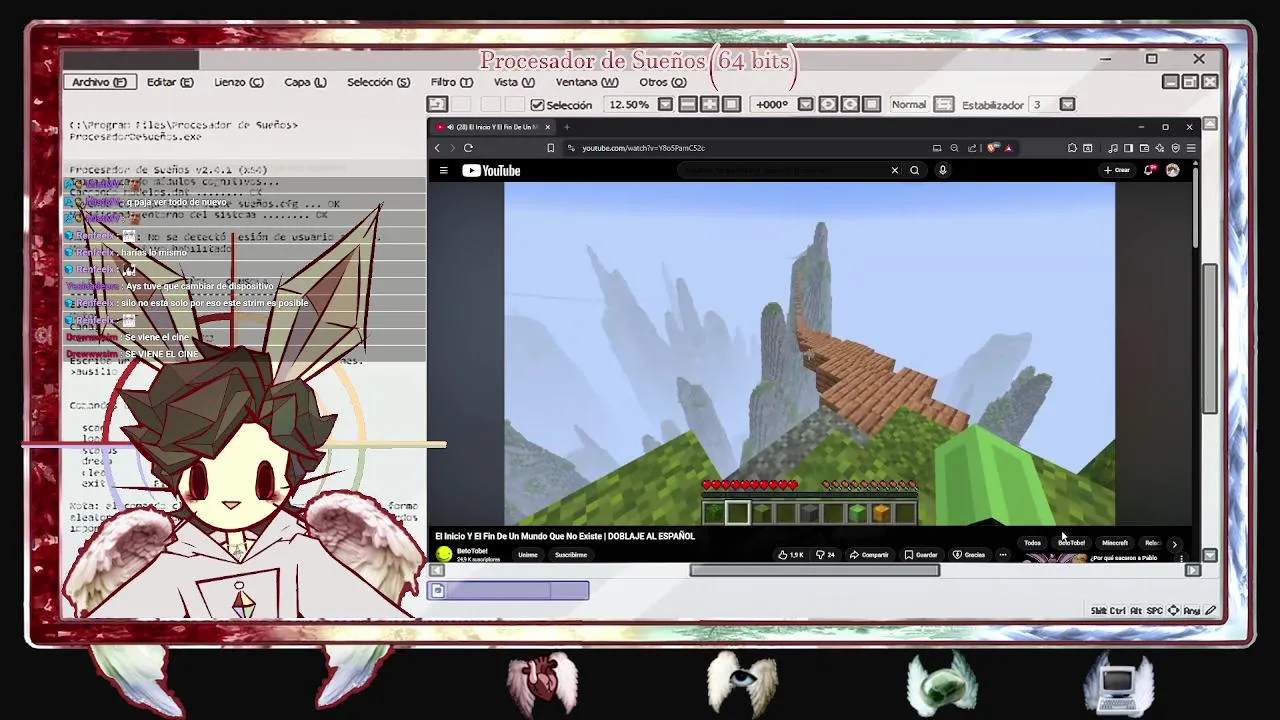Click the 12.50% zoom value field
The height and width of the screenshot is (720, 1280).
click(x=629, y=104)
